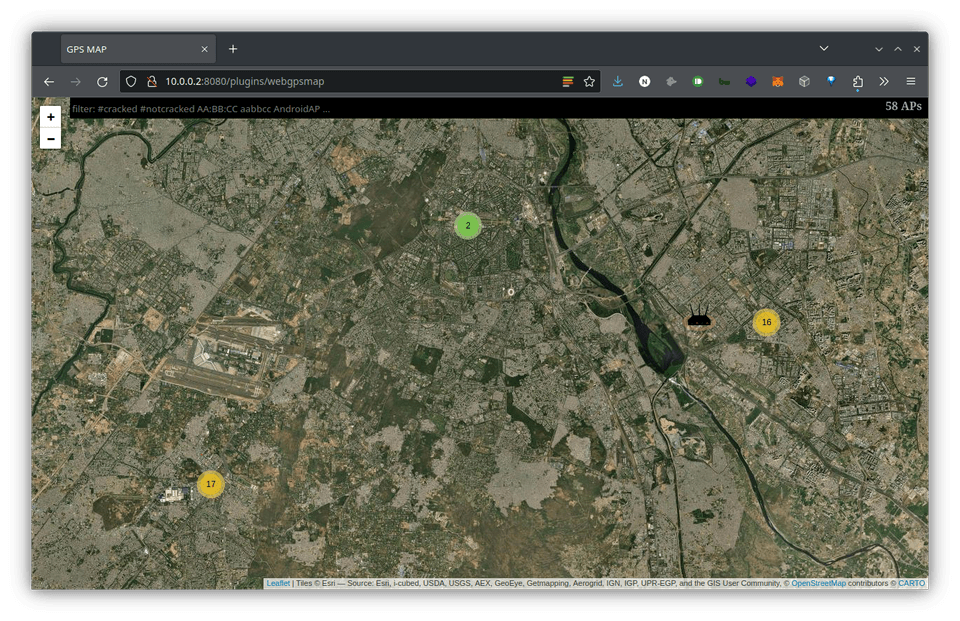This screenshot has width=960, height=621.
Task: Click the dark green extension icon
Action: tap(724, 81)
